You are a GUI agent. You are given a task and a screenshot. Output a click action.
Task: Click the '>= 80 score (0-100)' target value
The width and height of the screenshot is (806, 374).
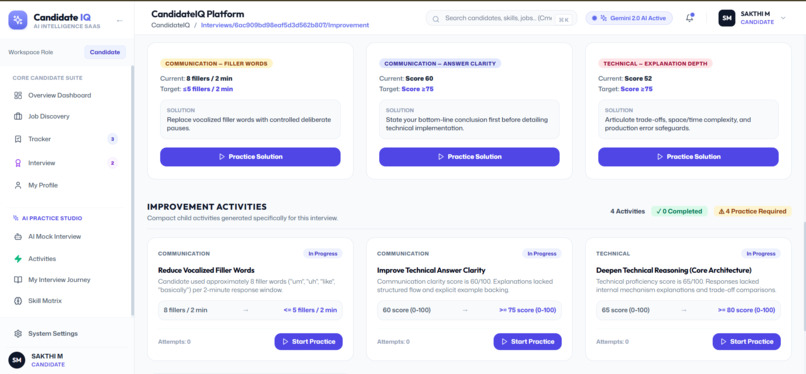746,310
